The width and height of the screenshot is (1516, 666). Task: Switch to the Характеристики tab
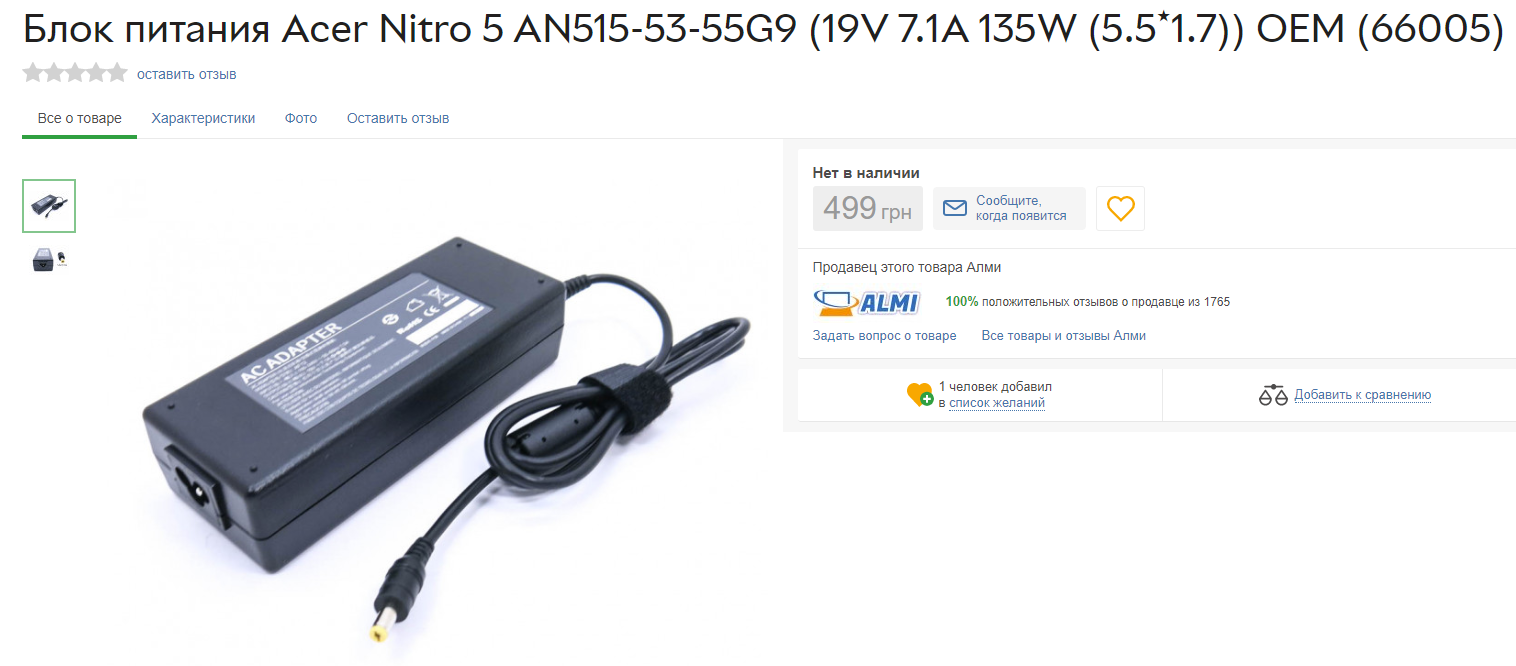click(x=203, y=118)
